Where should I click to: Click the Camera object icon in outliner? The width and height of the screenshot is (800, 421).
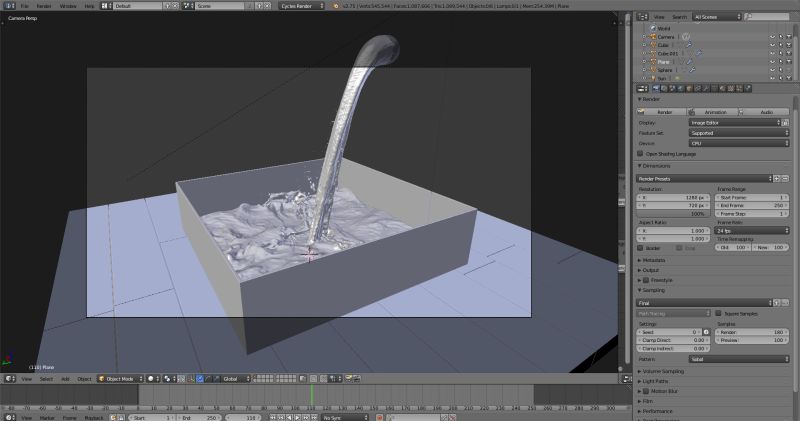653,37
